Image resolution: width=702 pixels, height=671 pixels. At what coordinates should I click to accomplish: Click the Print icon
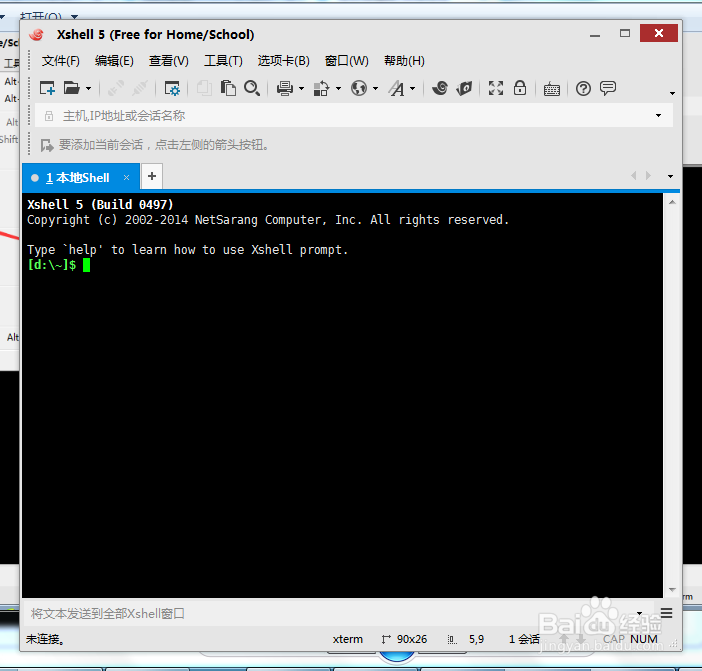[x=285, y=88]
